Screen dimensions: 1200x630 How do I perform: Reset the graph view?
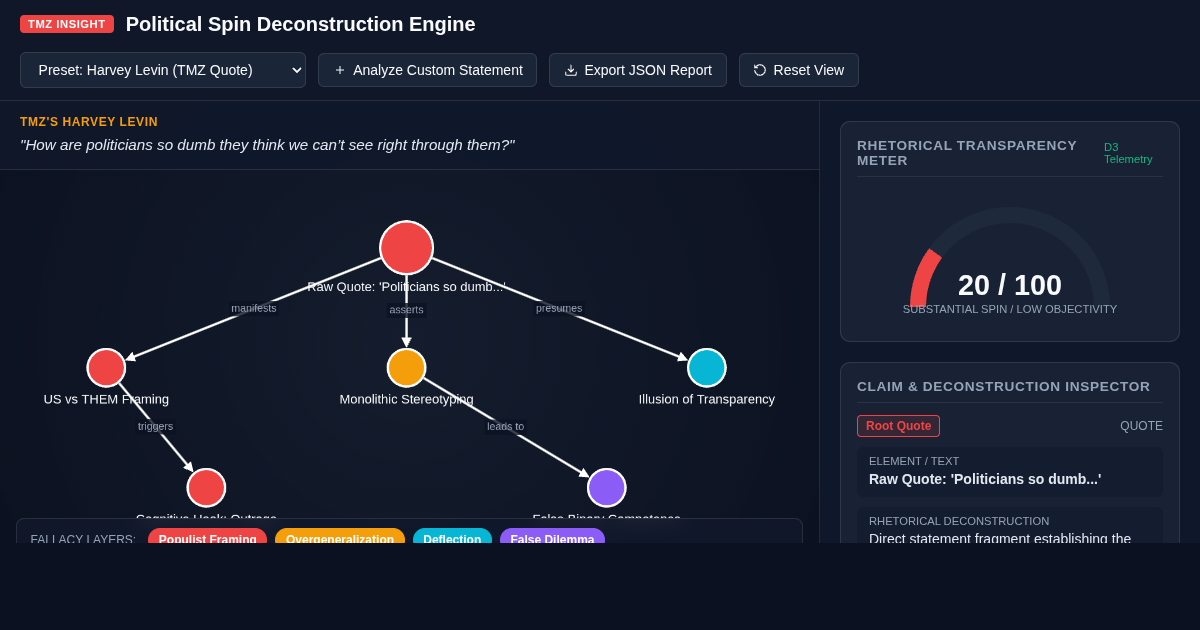(799, 70)
